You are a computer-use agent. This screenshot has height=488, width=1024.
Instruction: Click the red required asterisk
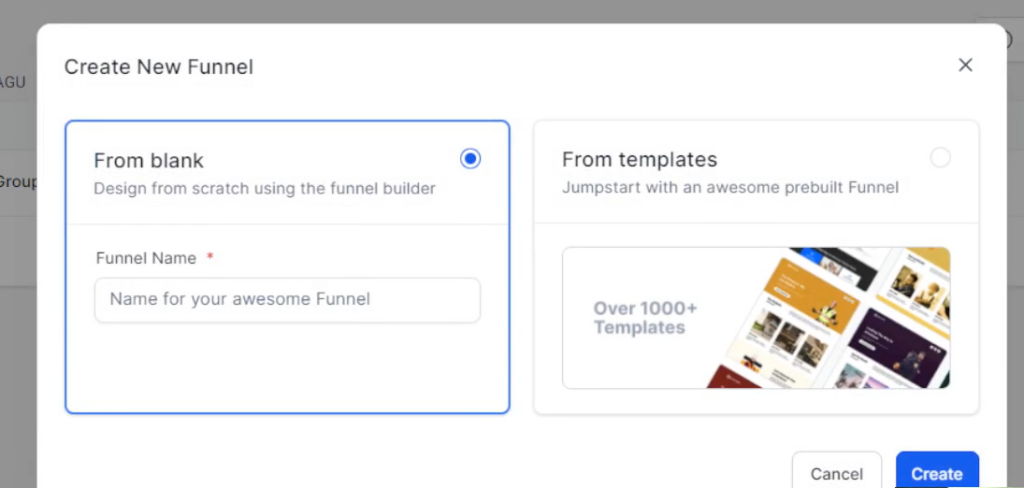click(x=210, y=257)
